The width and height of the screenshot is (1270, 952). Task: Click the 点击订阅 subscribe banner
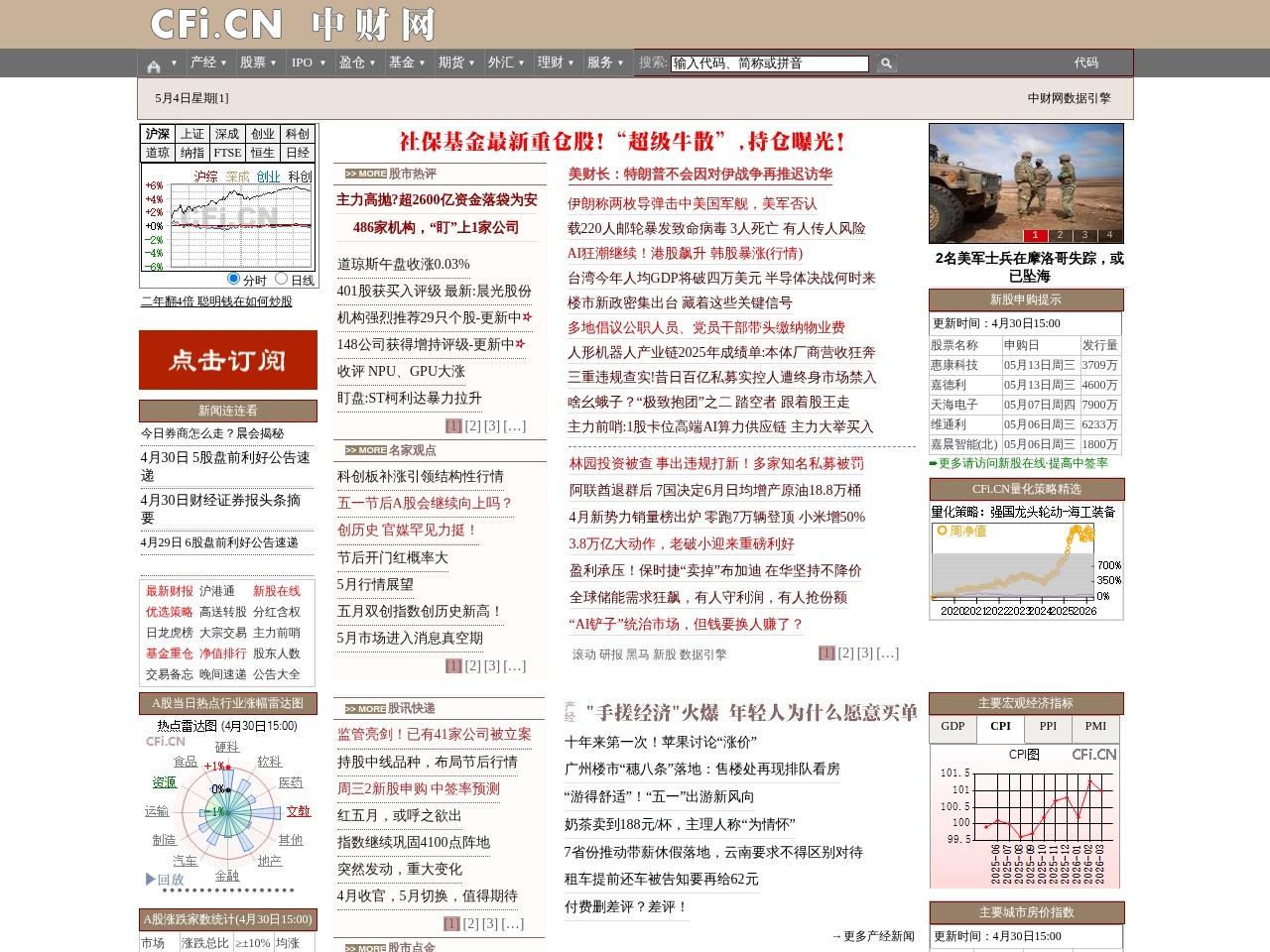[x=228, y=360]
